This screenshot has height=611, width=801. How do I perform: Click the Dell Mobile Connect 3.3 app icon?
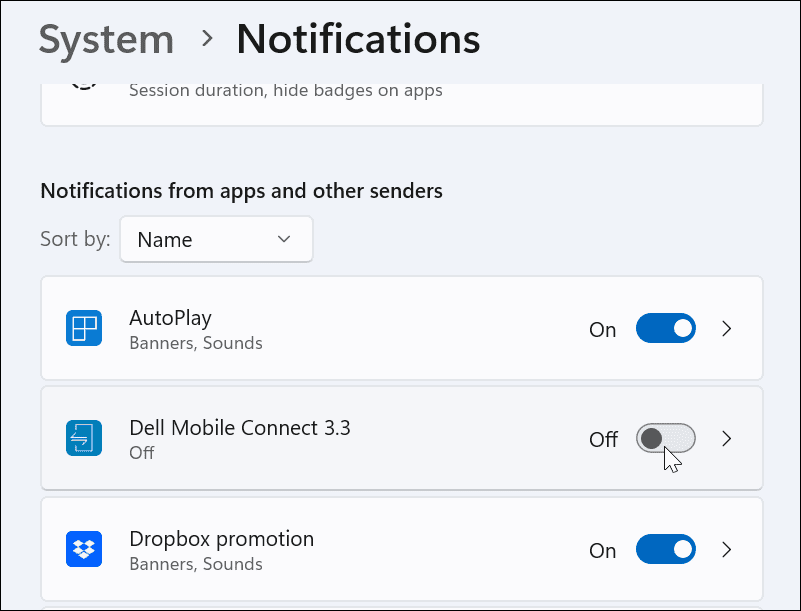coord(84,438)
